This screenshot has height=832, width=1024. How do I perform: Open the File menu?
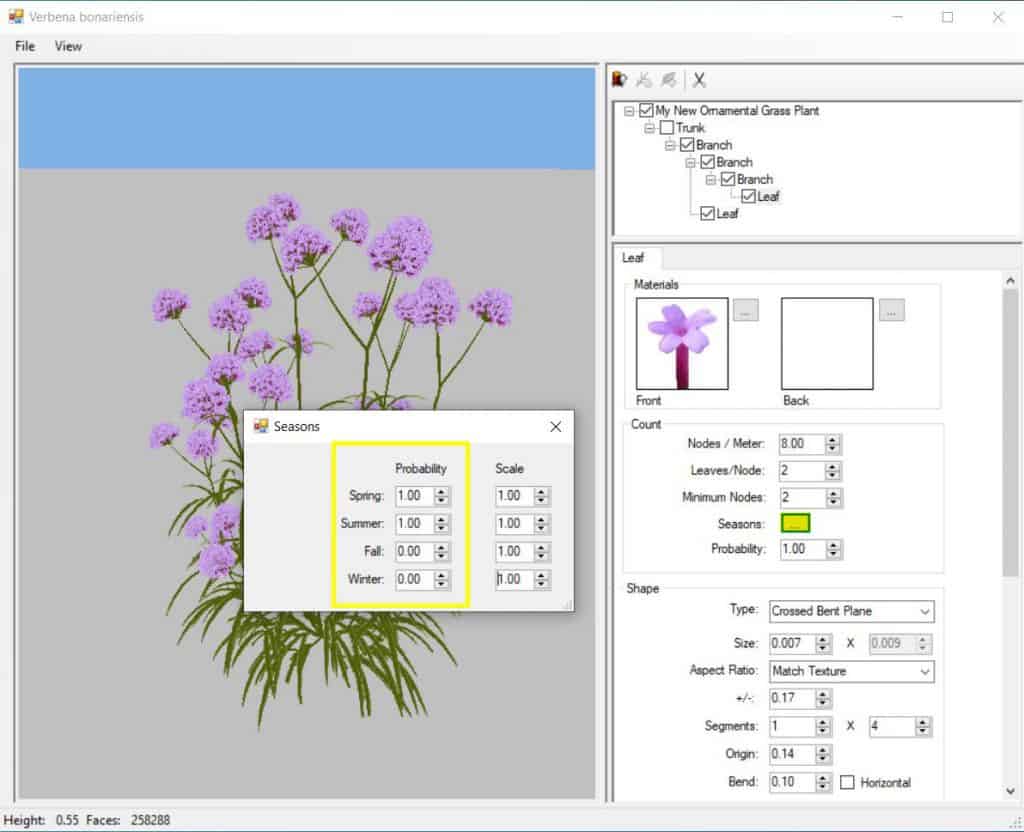pyautogui.click(x=25, y=46)
